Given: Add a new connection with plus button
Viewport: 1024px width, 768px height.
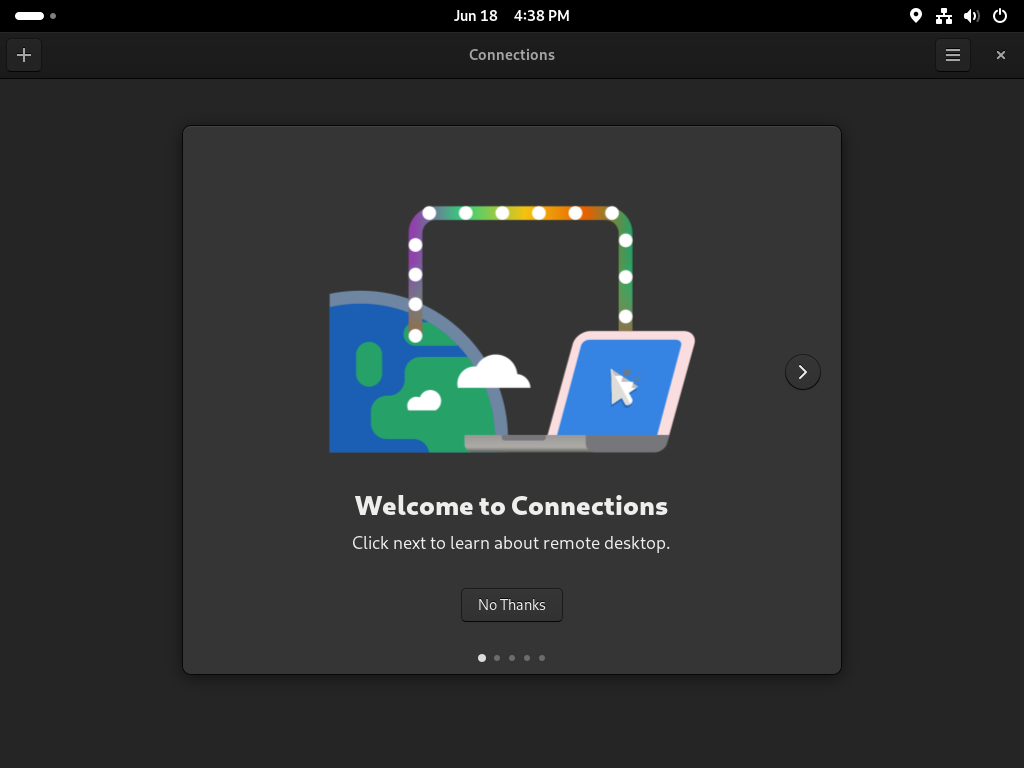Looking at the screenshot, I should click(24, 55).
